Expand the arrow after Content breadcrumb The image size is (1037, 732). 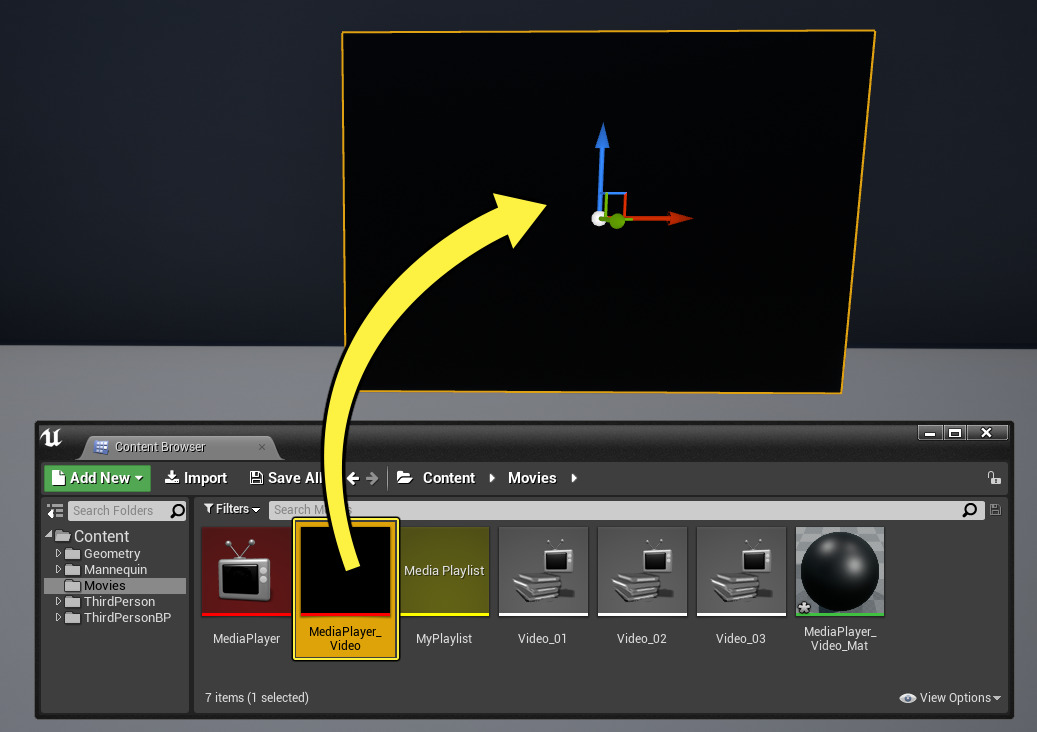tap(492, 478)
